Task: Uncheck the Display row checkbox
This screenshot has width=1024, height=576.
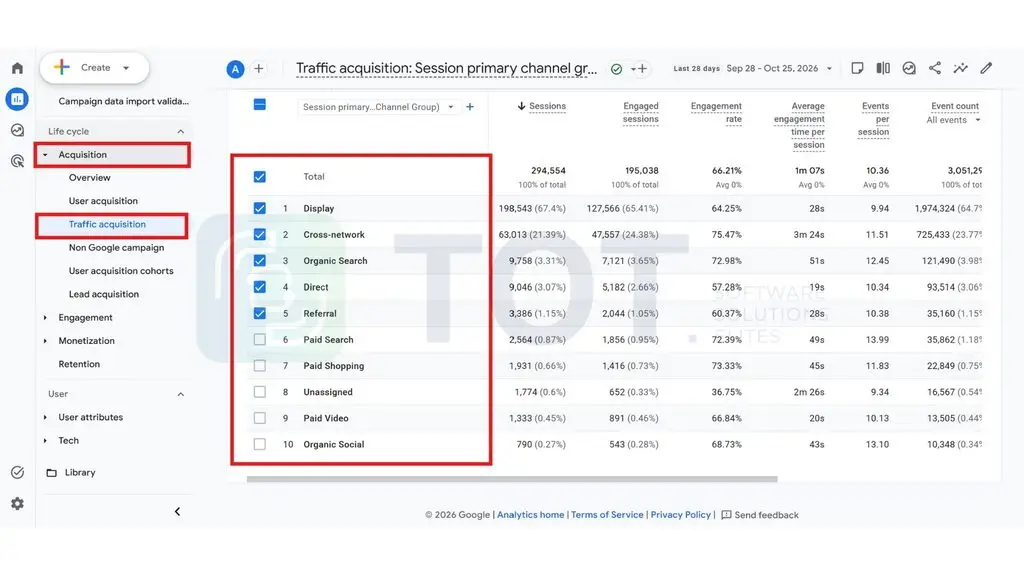Action: tap(259, 208)
